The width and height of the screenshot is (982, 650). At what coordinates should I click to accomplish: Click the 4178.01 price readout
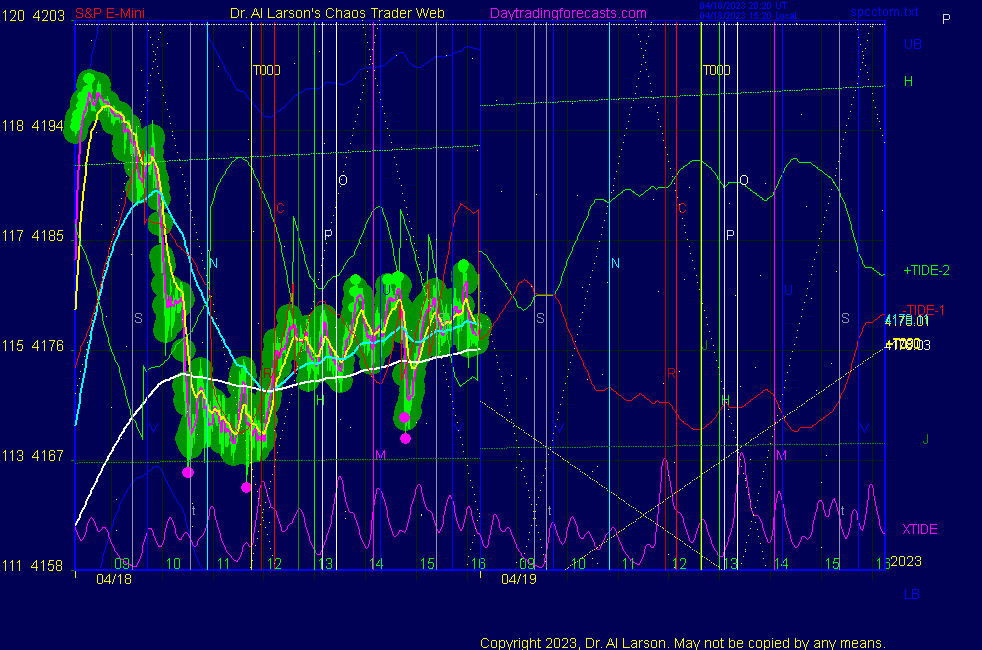tap(906, 321)
